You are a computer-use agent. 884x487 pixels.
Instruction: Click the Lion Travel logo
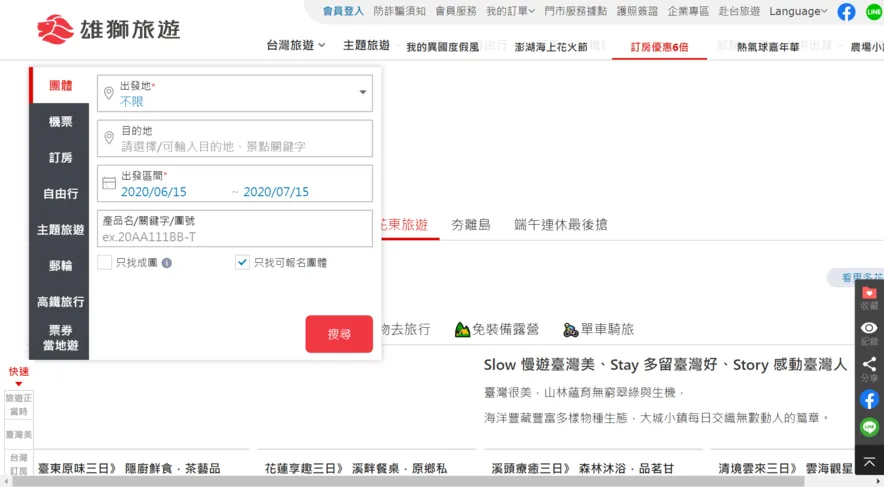[x=108, y=28]
